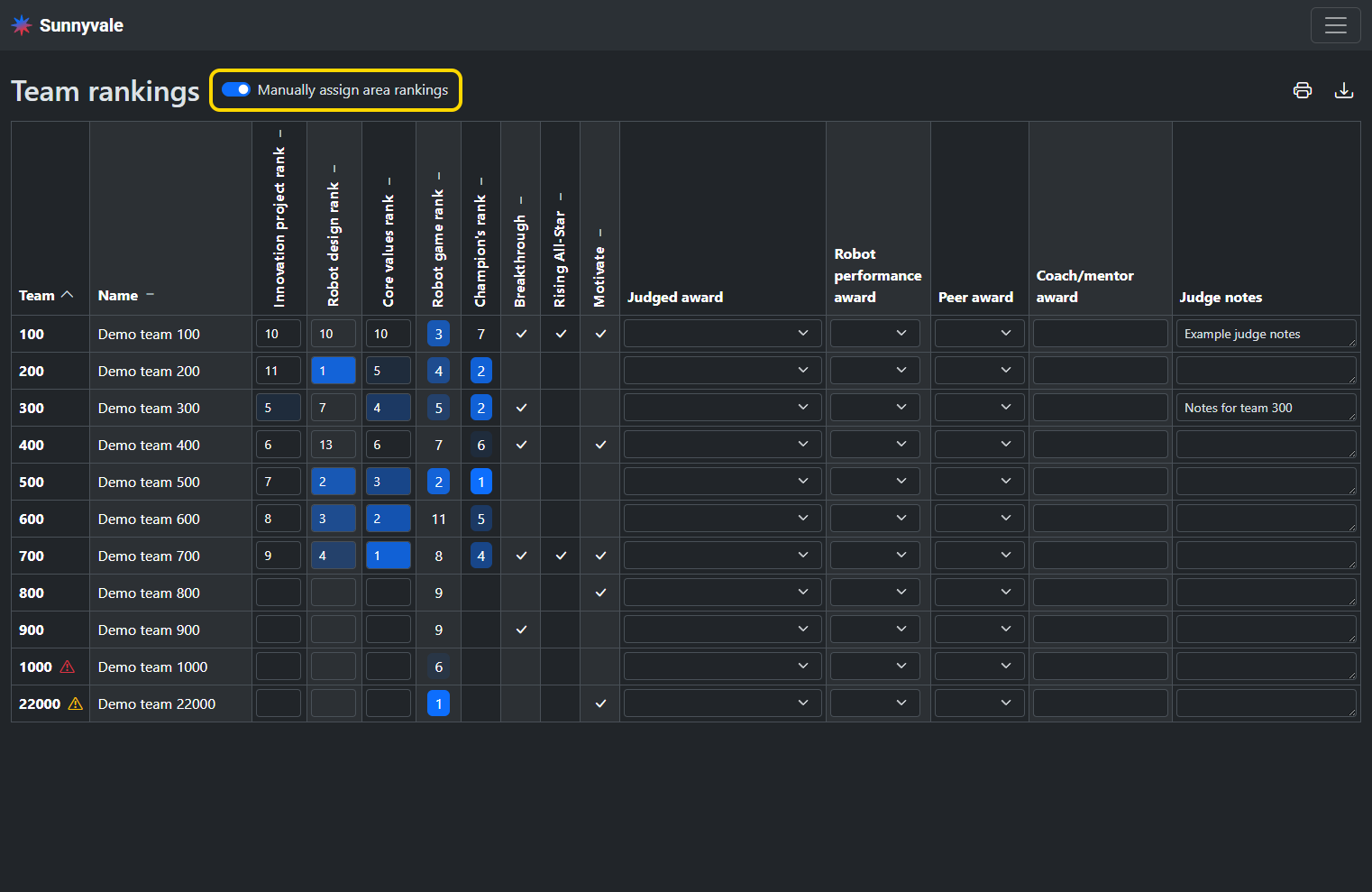Viewport: 1372px width, 892px height.
Task: Click the print icon
Action: 1302,90
